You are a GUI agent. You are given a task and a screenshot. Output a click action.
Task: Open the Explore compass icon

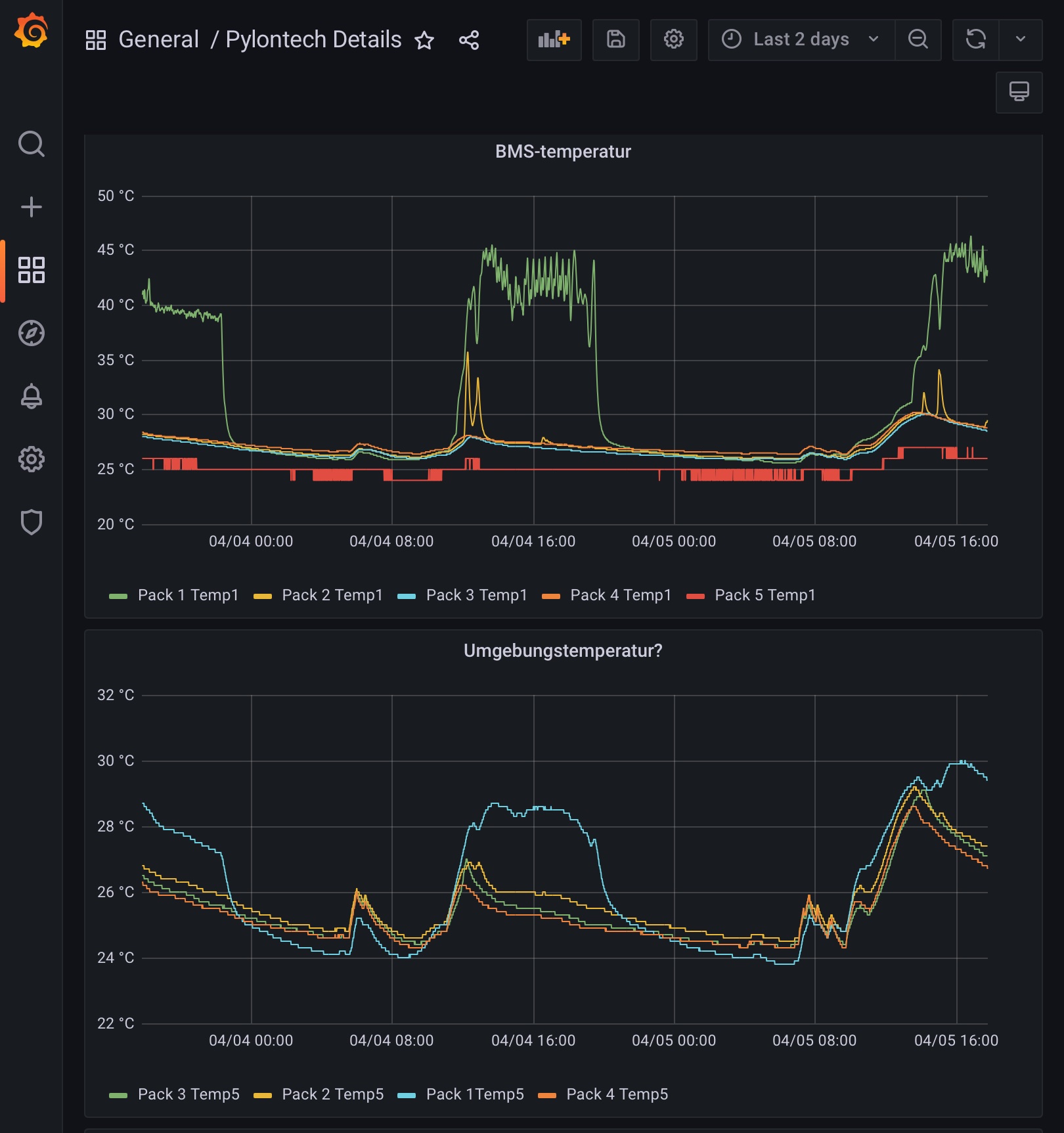31,333
